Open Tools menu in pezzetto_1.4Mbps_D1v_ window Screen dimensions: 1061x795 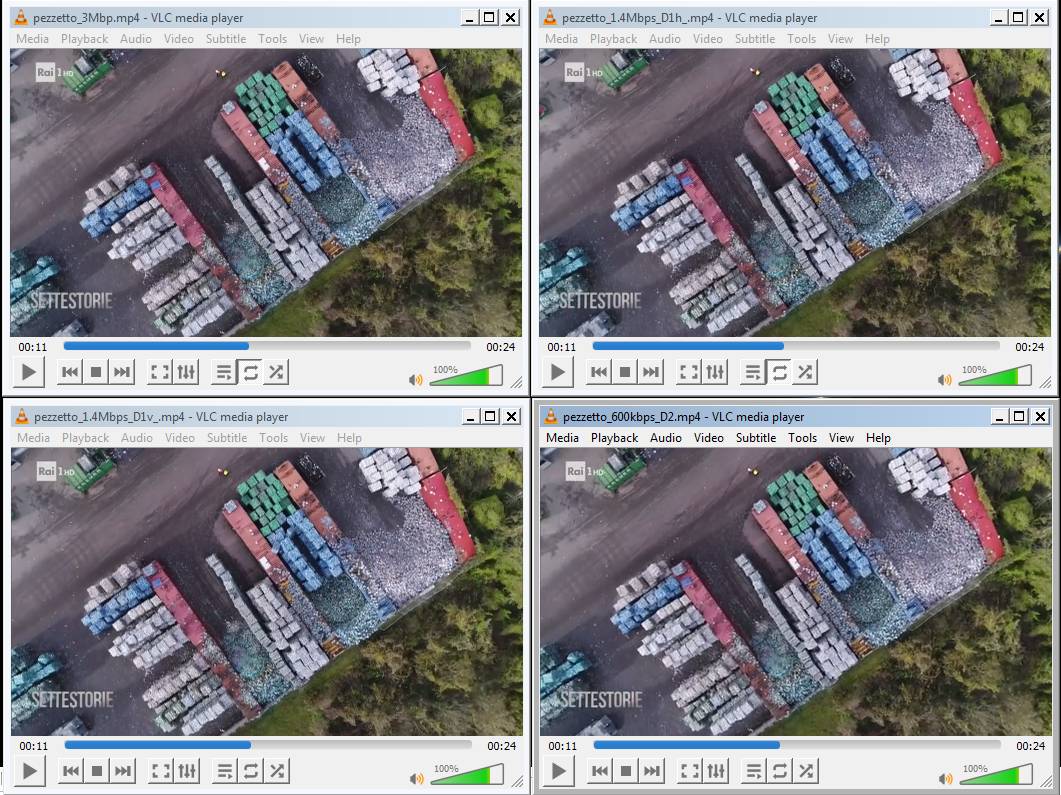pyautogui.click(x=273, y=438)
